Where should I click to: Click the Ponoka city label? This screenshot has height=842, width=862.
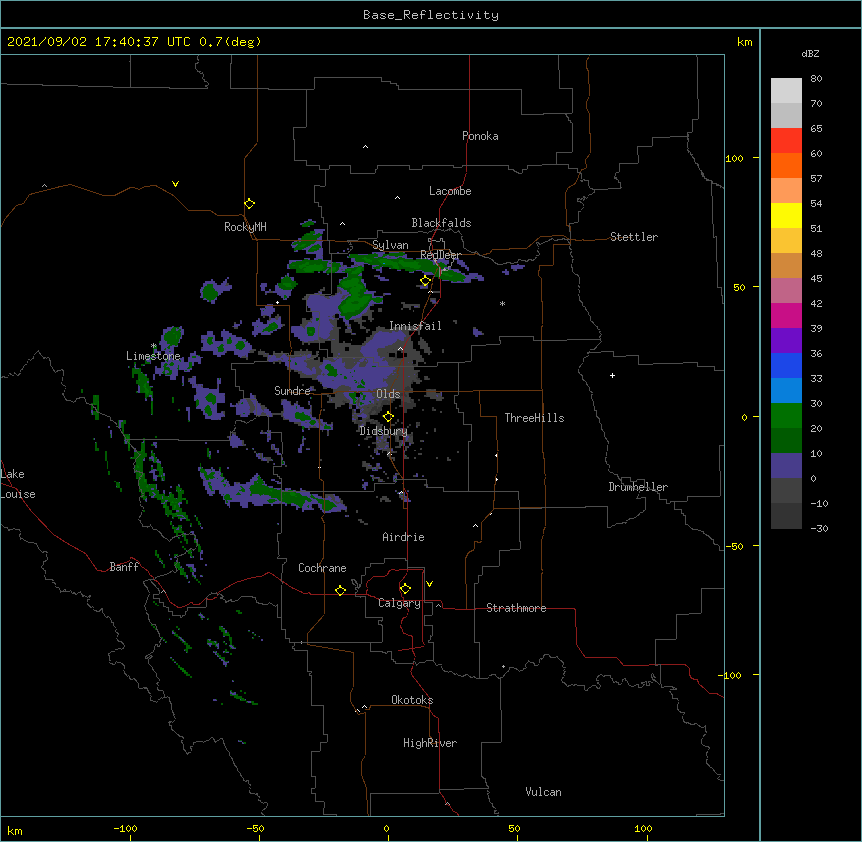(480, 136)
